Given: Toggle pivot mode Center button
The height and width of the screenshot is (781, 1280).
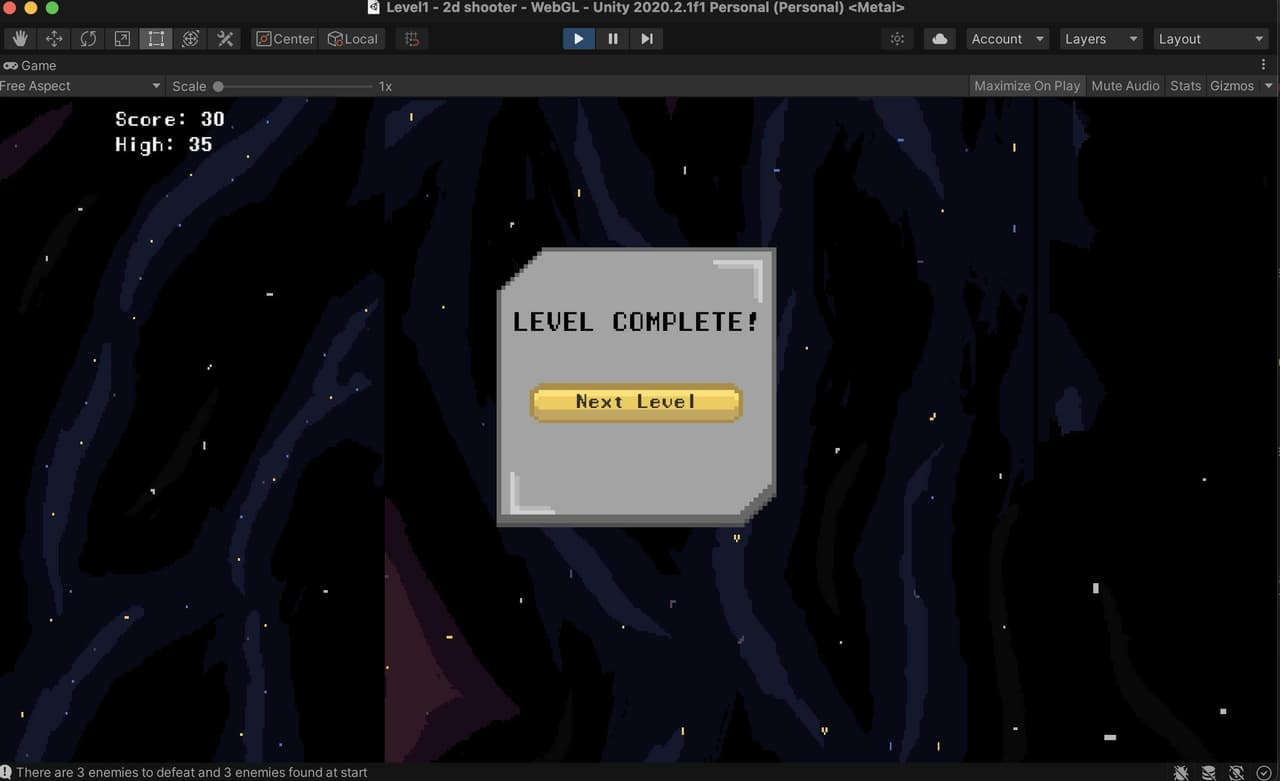Looking at the screenshot, I should [x=285, y=39].
